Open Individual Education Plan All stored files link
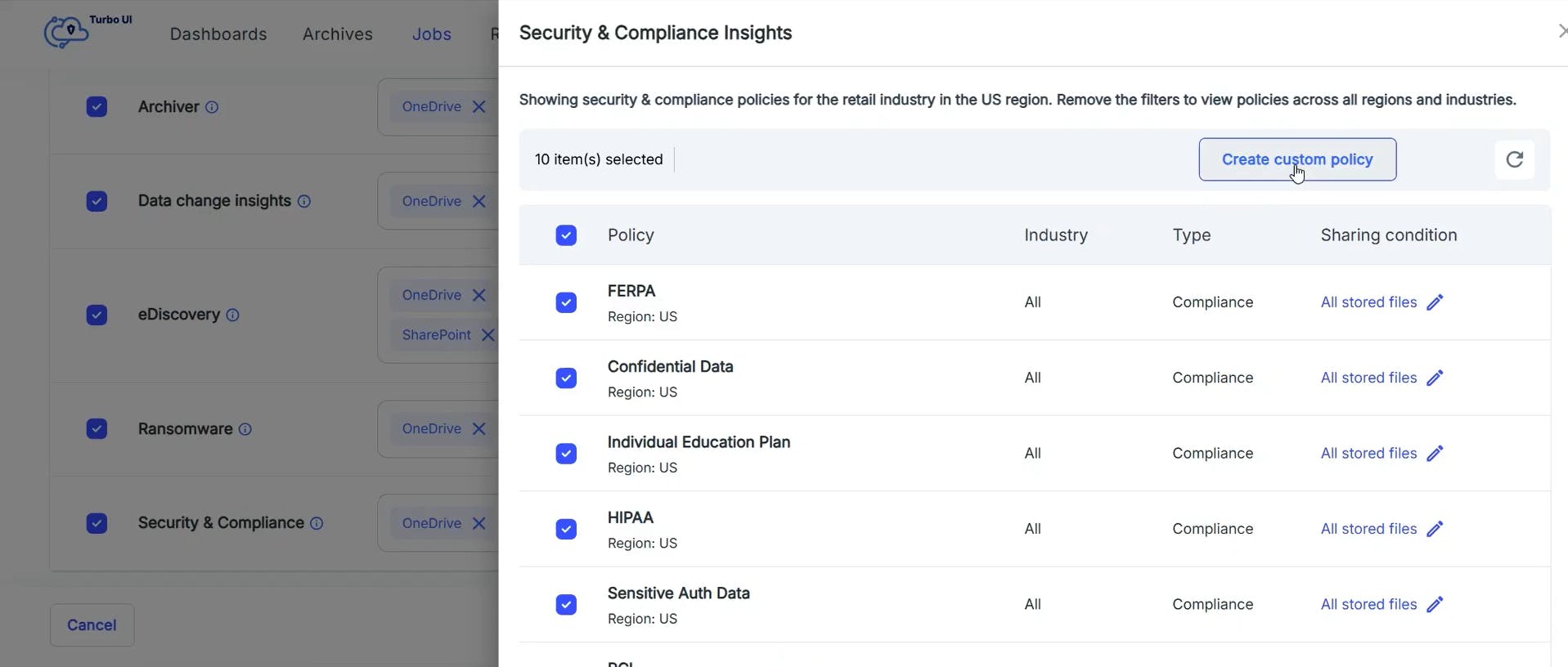Screen dimensions: 1568x667 click(x=1368, y=454)
